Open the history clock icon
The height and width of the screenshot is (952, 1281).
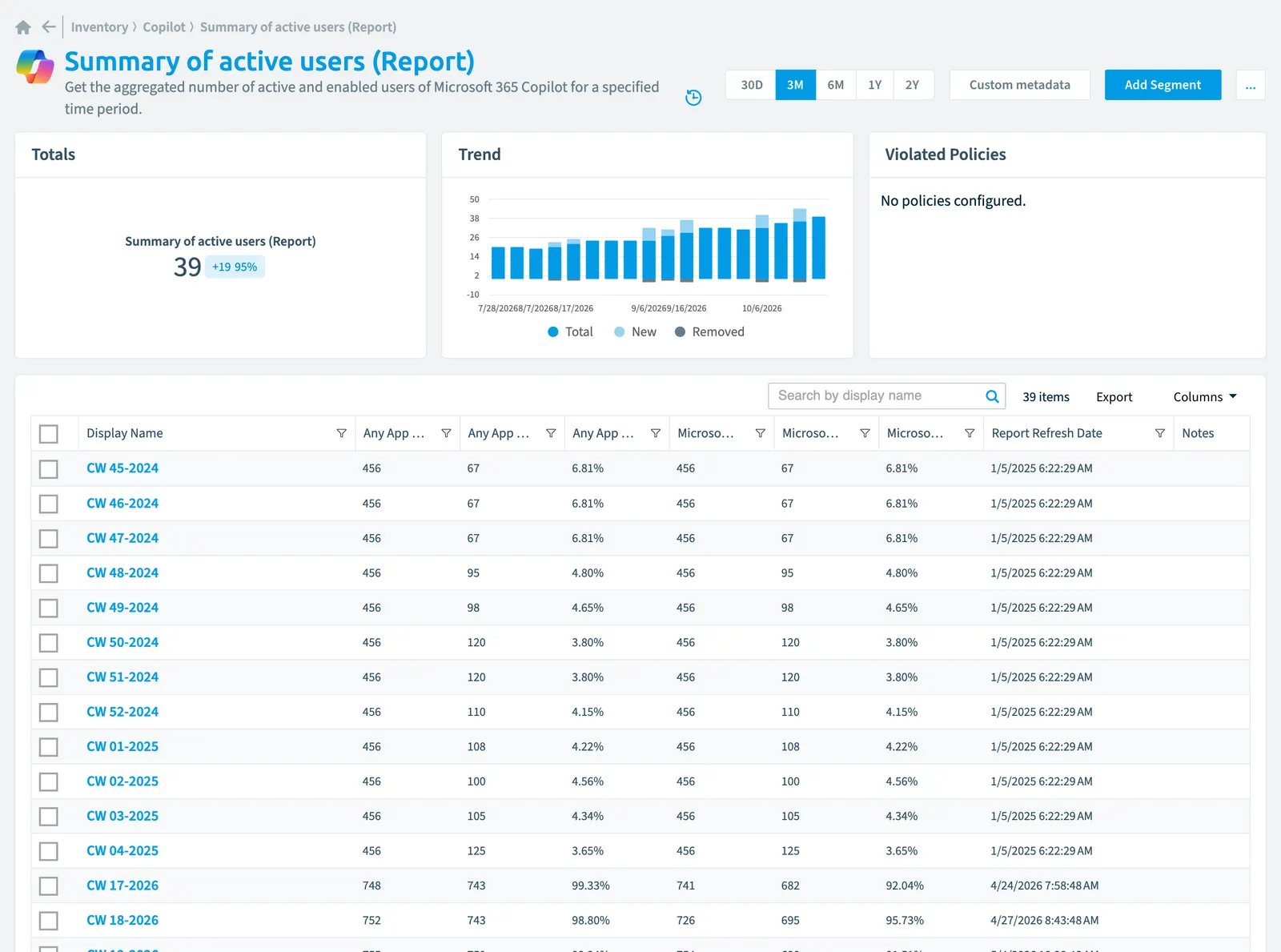point(693,98)
